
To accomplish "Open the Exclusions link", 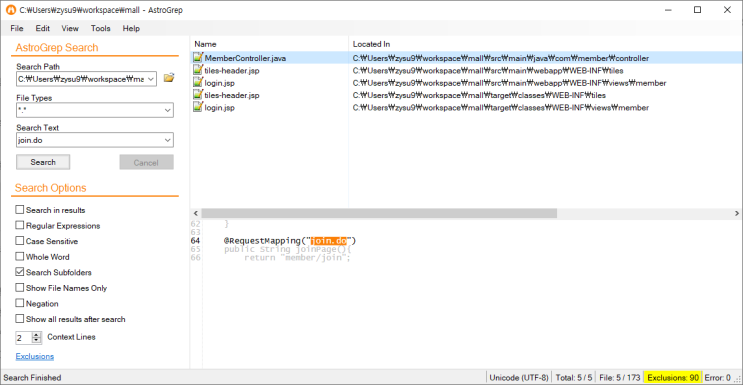I will coord(35,356).
